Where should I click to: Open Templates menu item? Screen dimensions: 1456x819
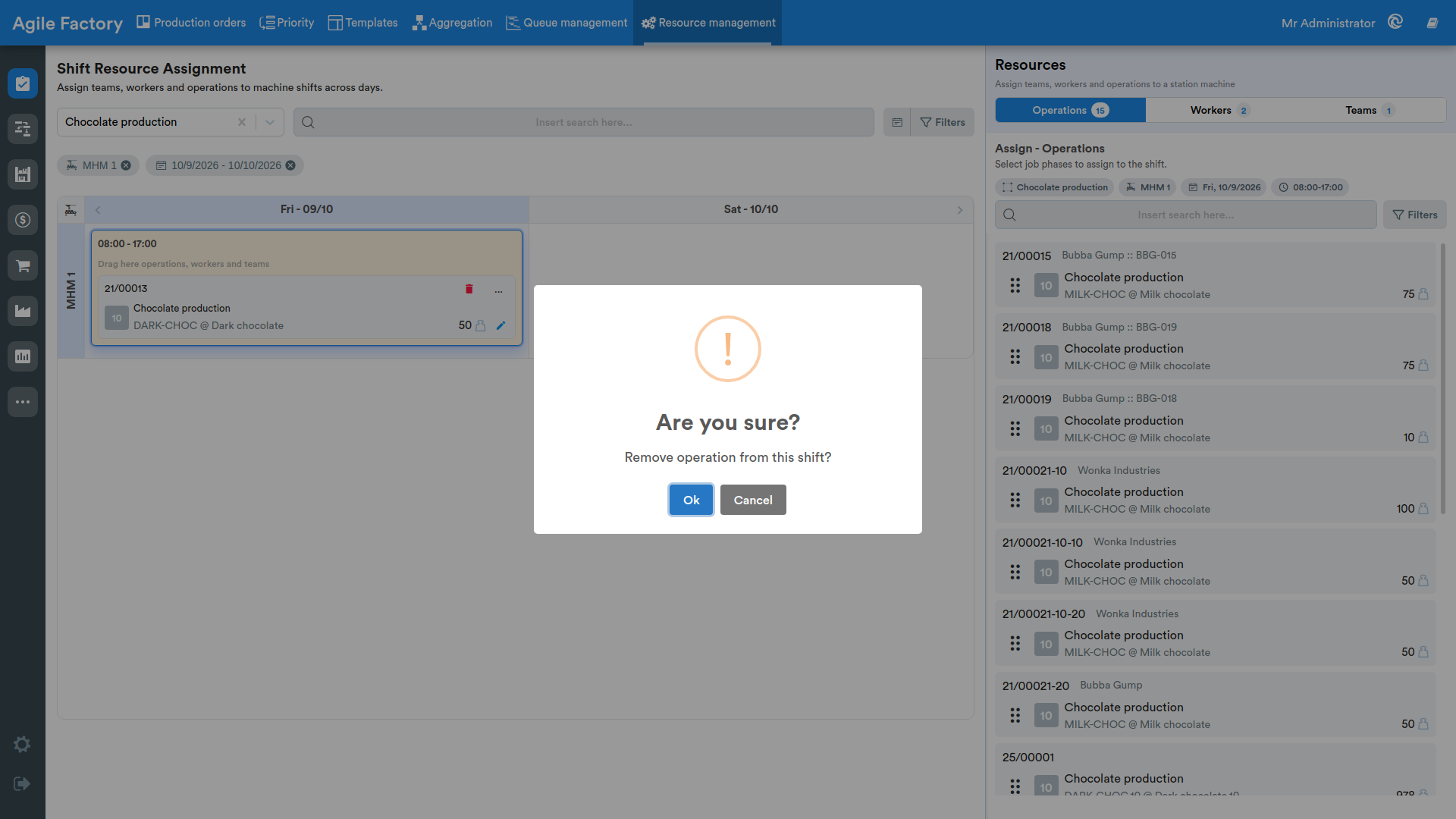(362, 23)
